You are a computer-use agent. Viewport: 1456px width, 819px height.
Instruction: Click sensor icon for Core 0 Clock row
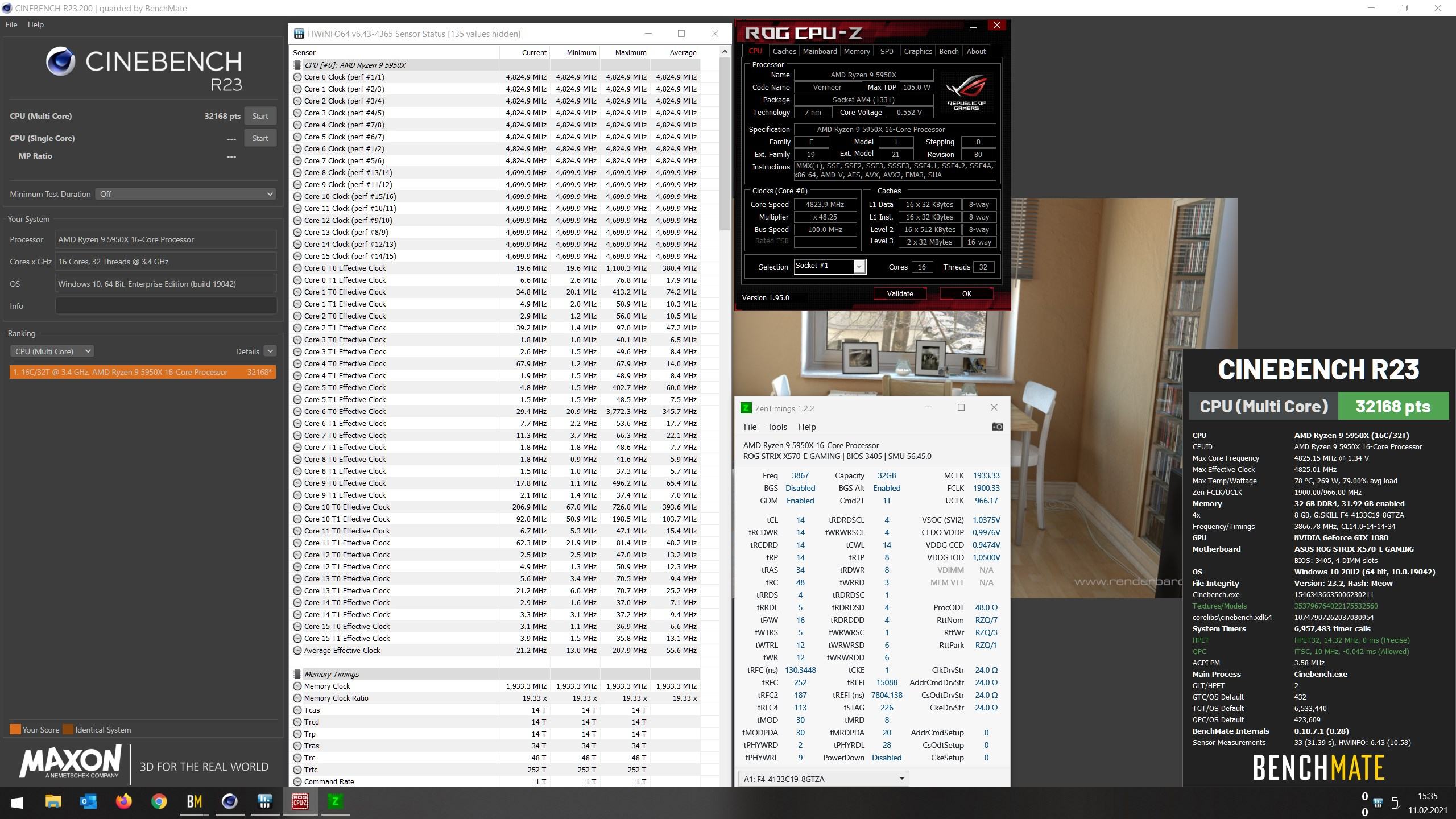(x=297, y=77)
